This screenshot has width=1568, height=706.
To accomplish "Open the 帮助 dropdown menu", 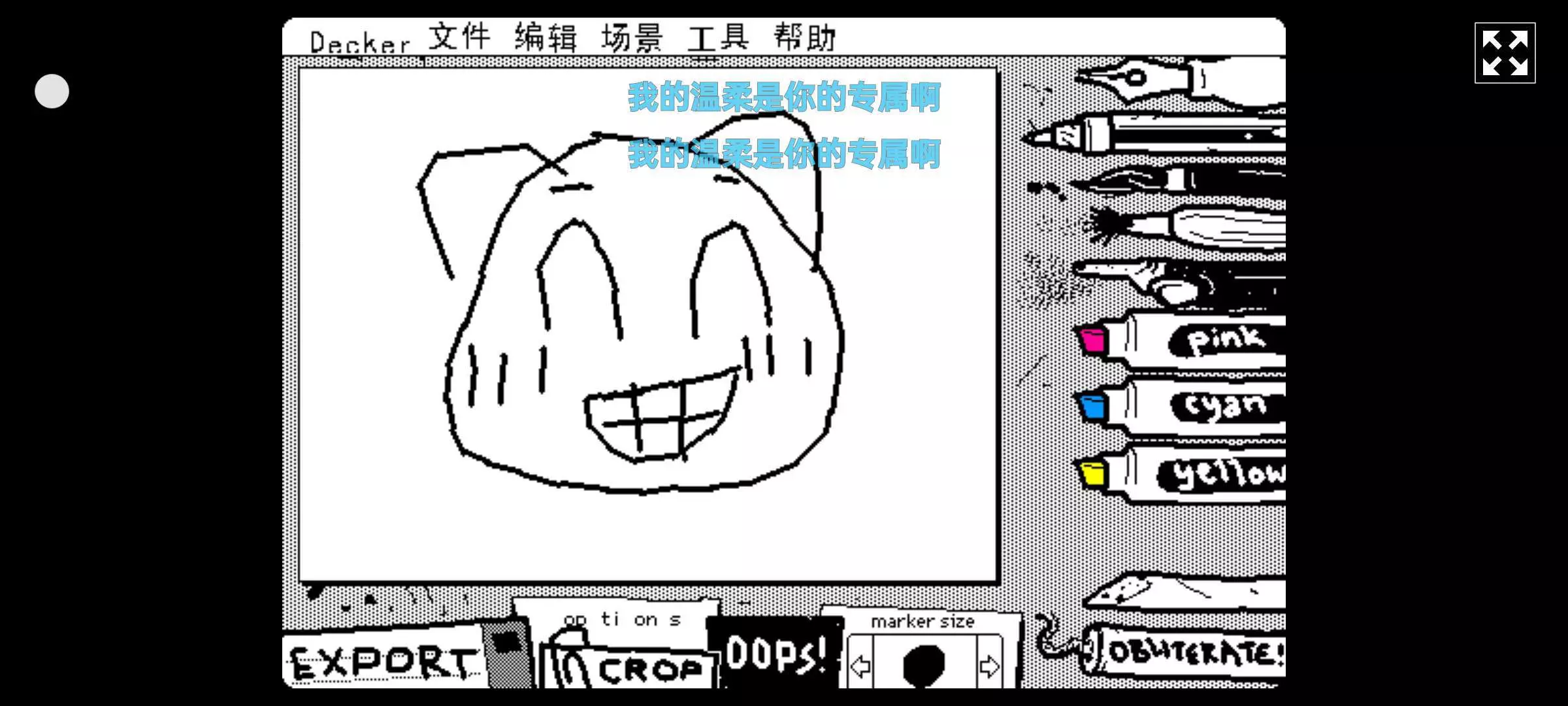I will click(805, 37).
